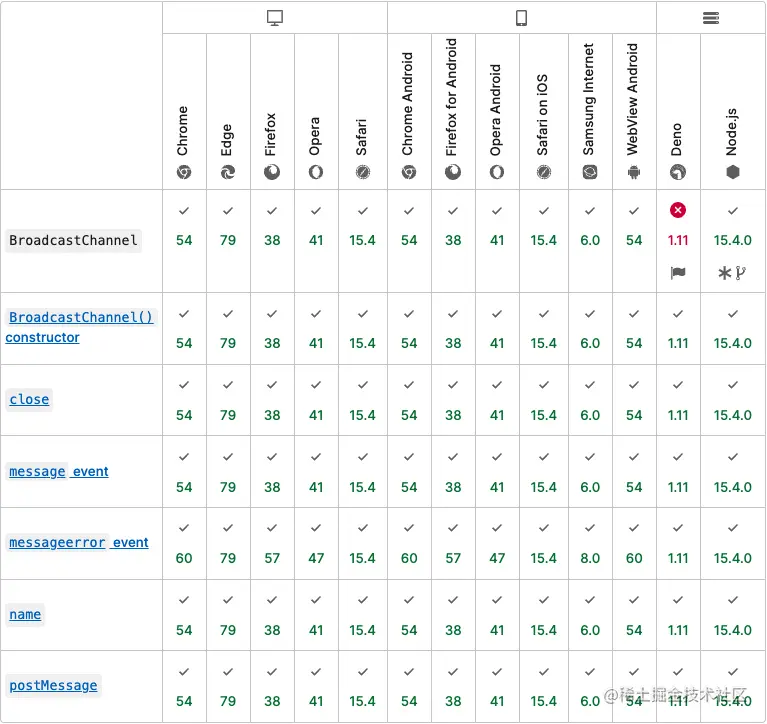
Task: Click the Chrome browser icon under desktop
Action: [184, 172]
